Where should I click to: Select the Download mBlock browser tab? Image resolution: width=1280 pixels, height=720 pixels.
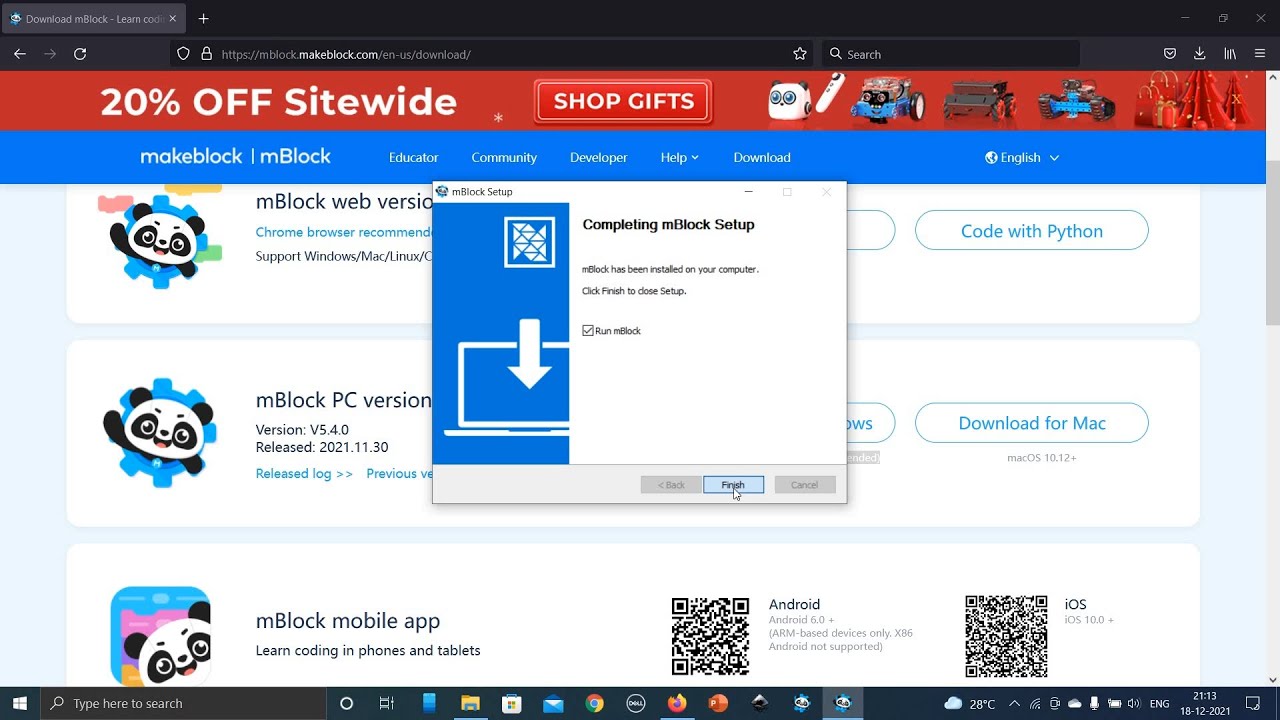pyautogui.click(x=93, y=19)
